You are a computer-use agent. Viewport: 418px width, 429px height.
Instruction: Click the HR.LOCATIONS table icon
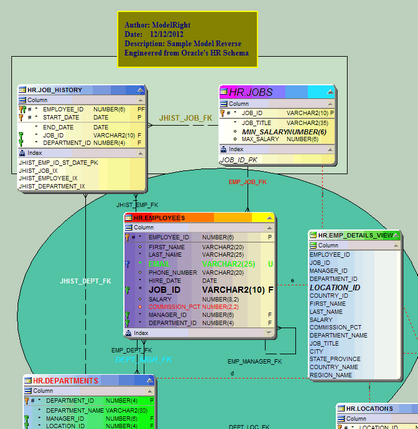(x=341, y=408)
